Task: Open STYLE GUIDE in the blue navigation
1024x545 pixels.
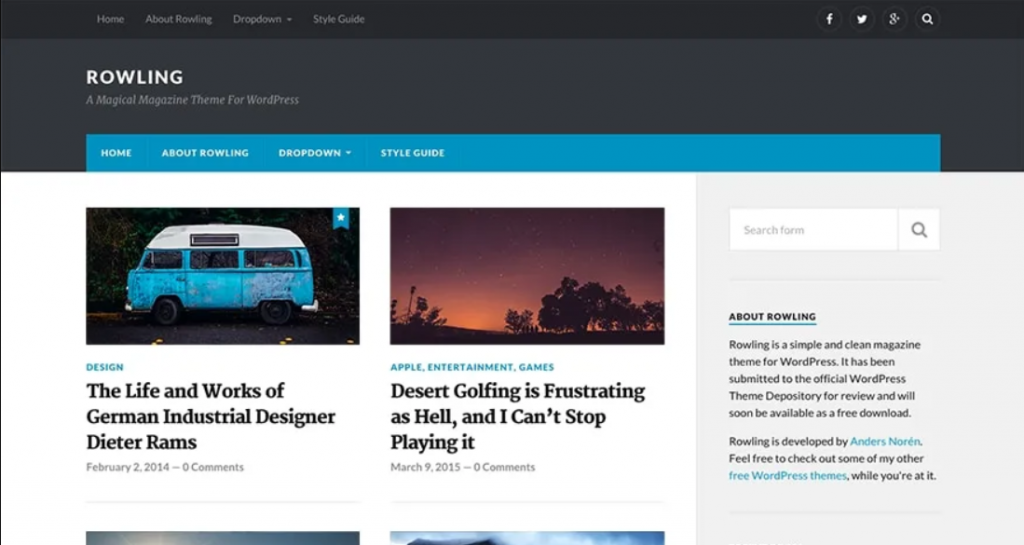Action: tap(412, 153)
